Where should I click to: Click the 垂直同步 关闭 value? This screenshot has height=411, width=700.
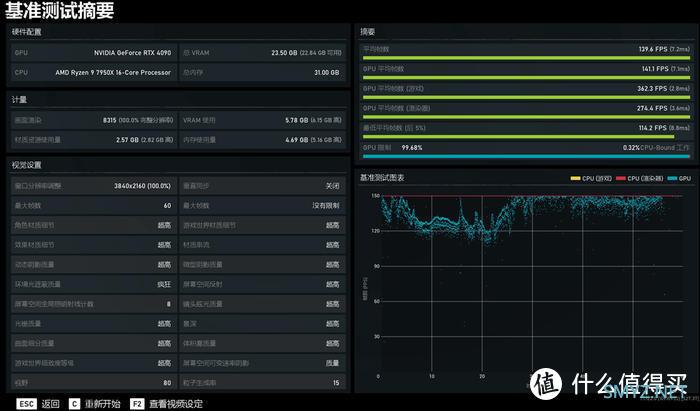[333, 186]
